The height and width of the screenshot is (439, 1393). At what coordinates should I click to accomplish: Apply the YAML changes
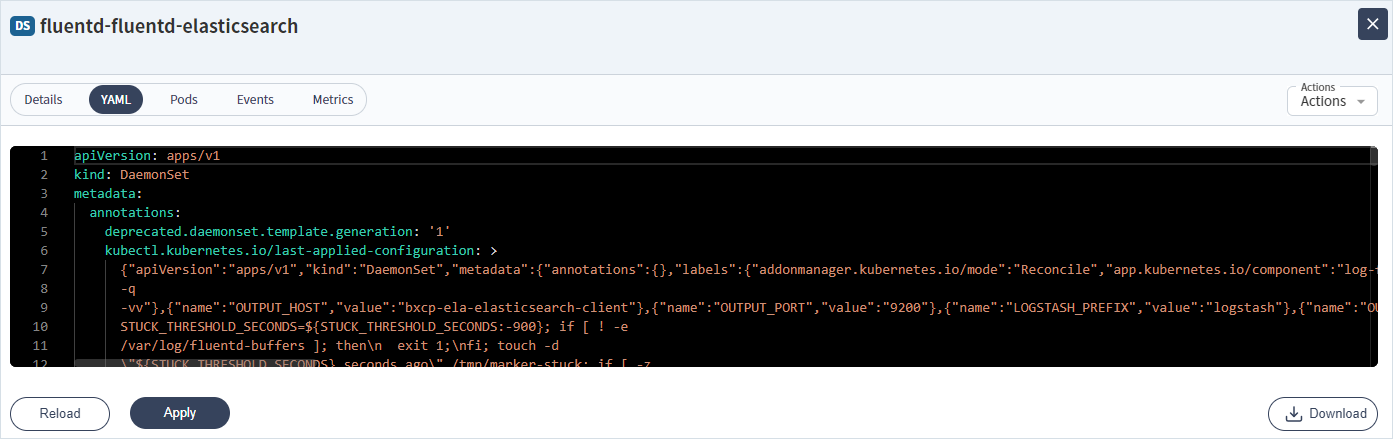click(x=180, y=413)
